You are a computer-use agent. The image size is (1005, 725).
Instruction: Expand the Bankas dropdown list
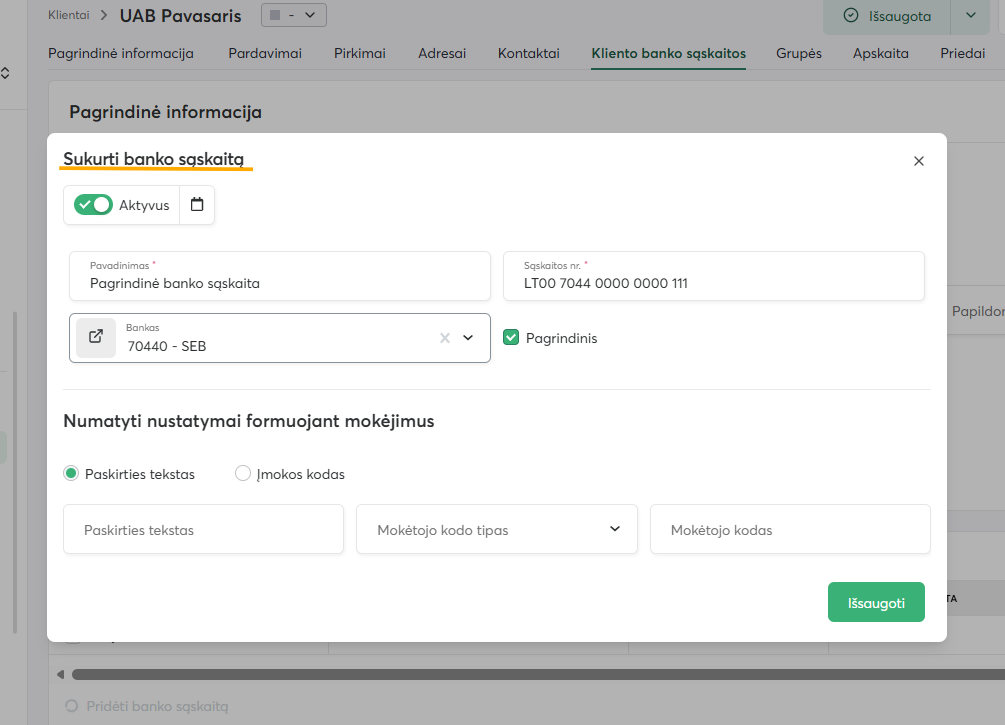click(468, 338)
